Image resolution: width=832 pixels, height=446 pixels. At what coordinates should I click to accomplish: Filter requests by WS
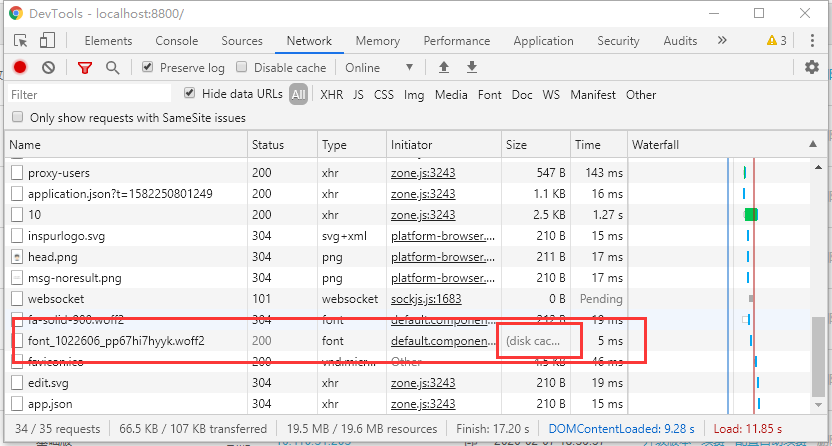pos(551,94)
